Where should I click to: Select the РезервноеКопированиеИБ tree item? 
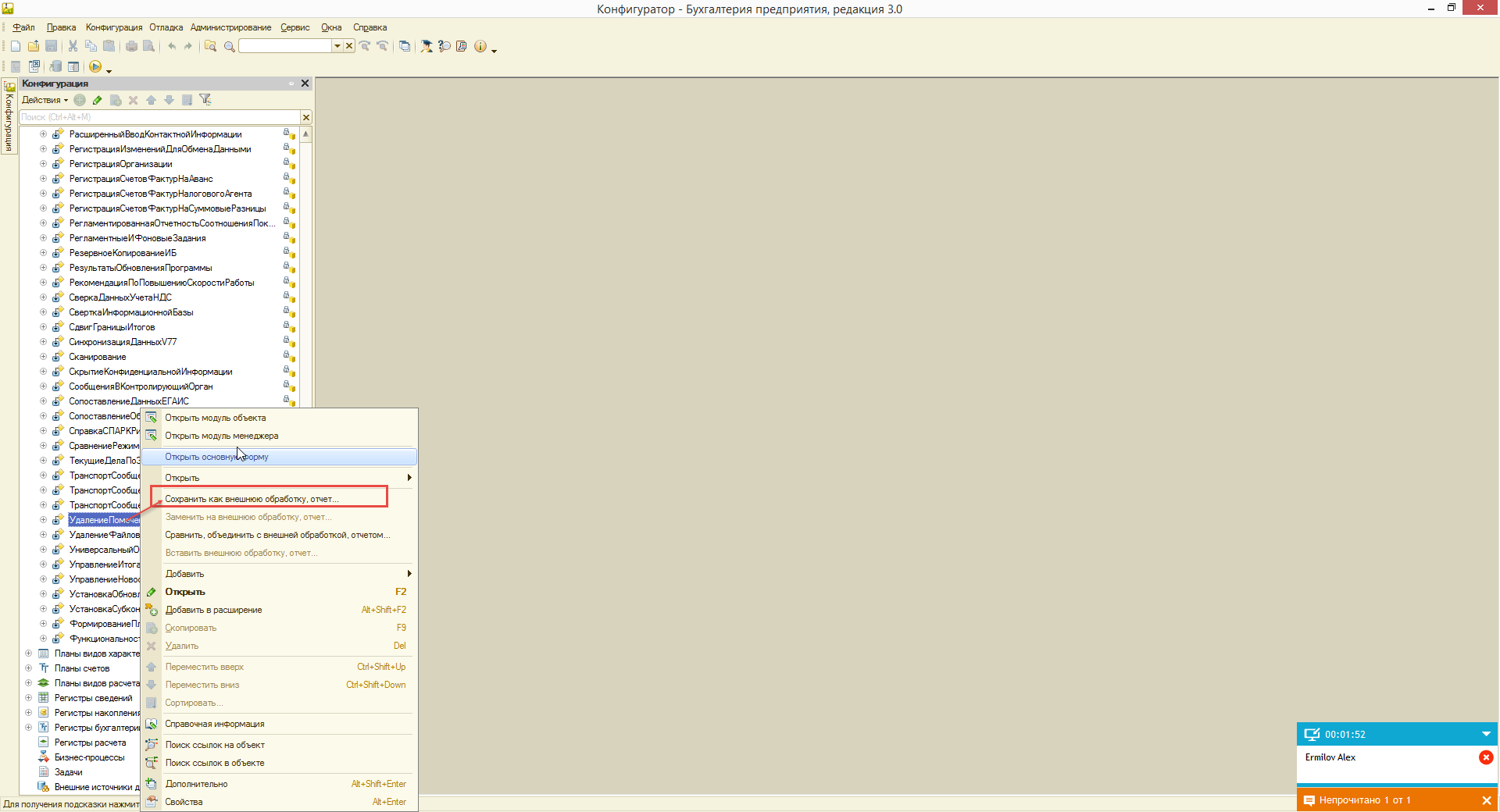[x=123, y=253]
